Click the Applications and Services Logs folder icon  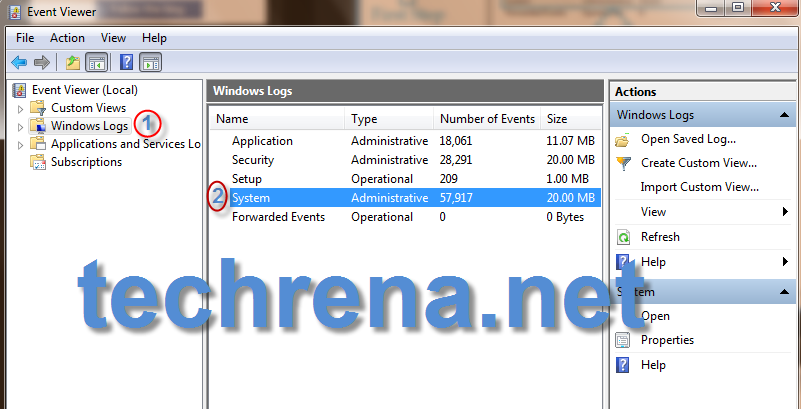tap(38, 144)
